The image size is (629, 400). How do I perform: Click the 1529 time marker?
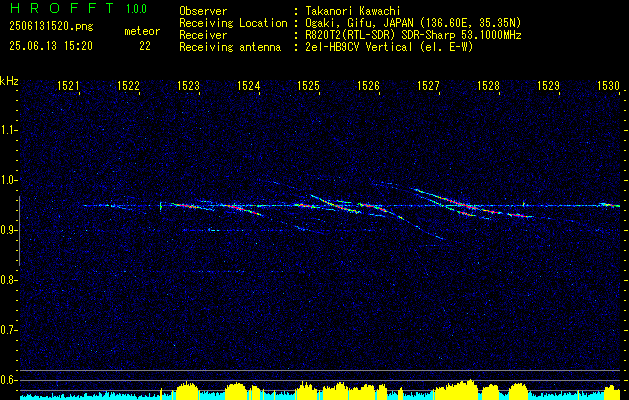[x=548, y=85]
